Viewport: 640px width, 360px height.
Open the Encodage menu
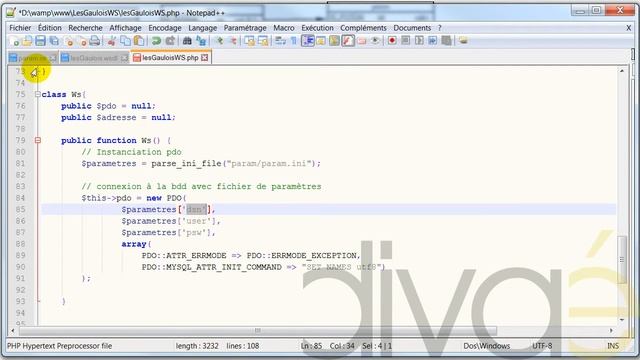pyautogui.click(x=165, y=28)
